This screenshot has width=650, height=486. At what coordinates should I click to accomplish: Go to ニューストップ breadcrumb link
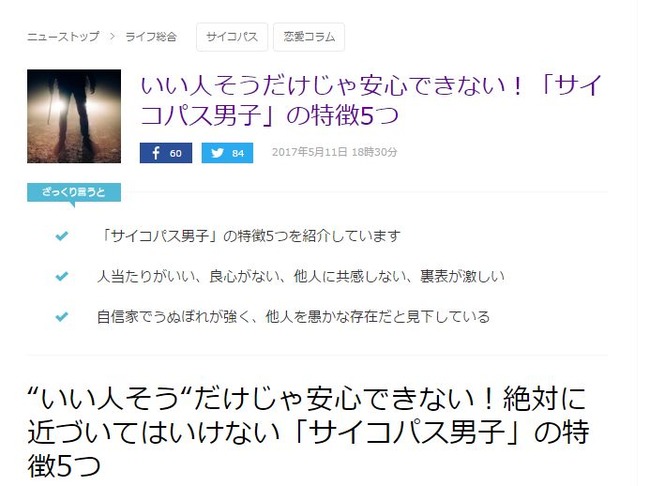coord(63,36)
